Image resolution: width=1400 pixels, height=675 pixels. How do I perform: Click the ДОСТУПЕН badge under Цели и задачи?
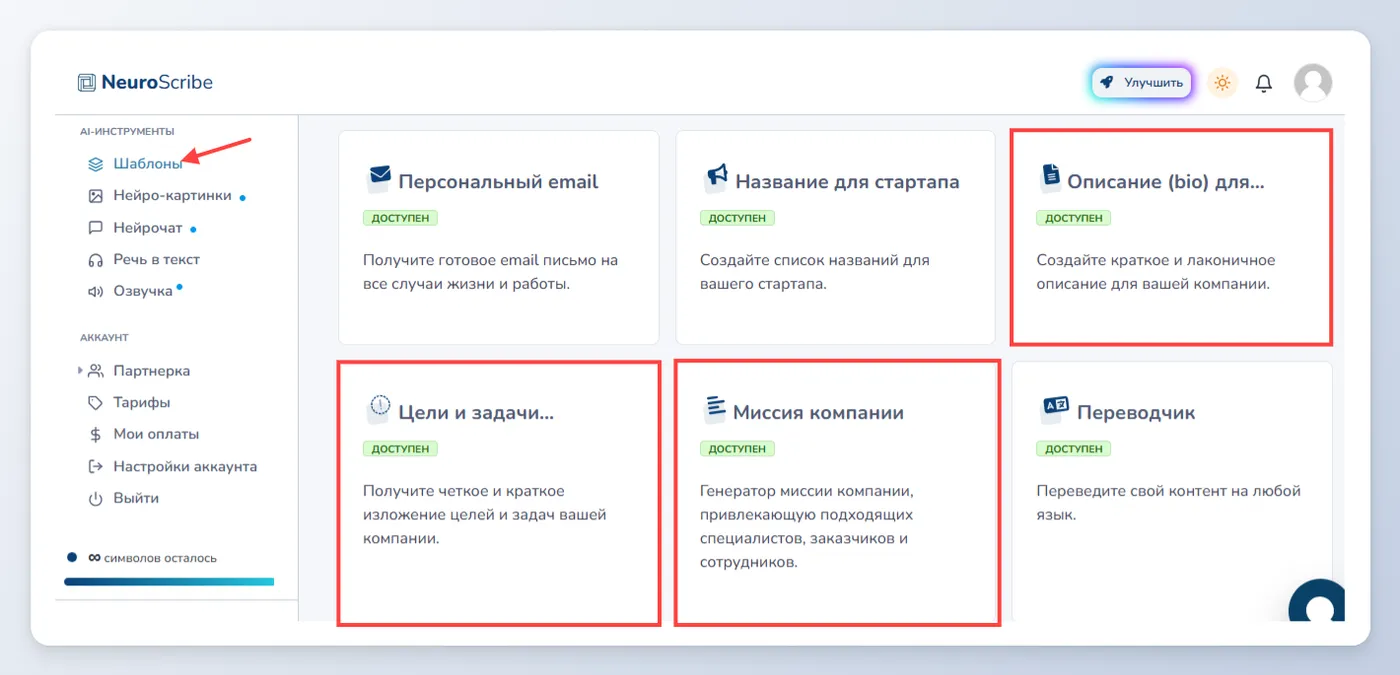(x=400, y=449)
